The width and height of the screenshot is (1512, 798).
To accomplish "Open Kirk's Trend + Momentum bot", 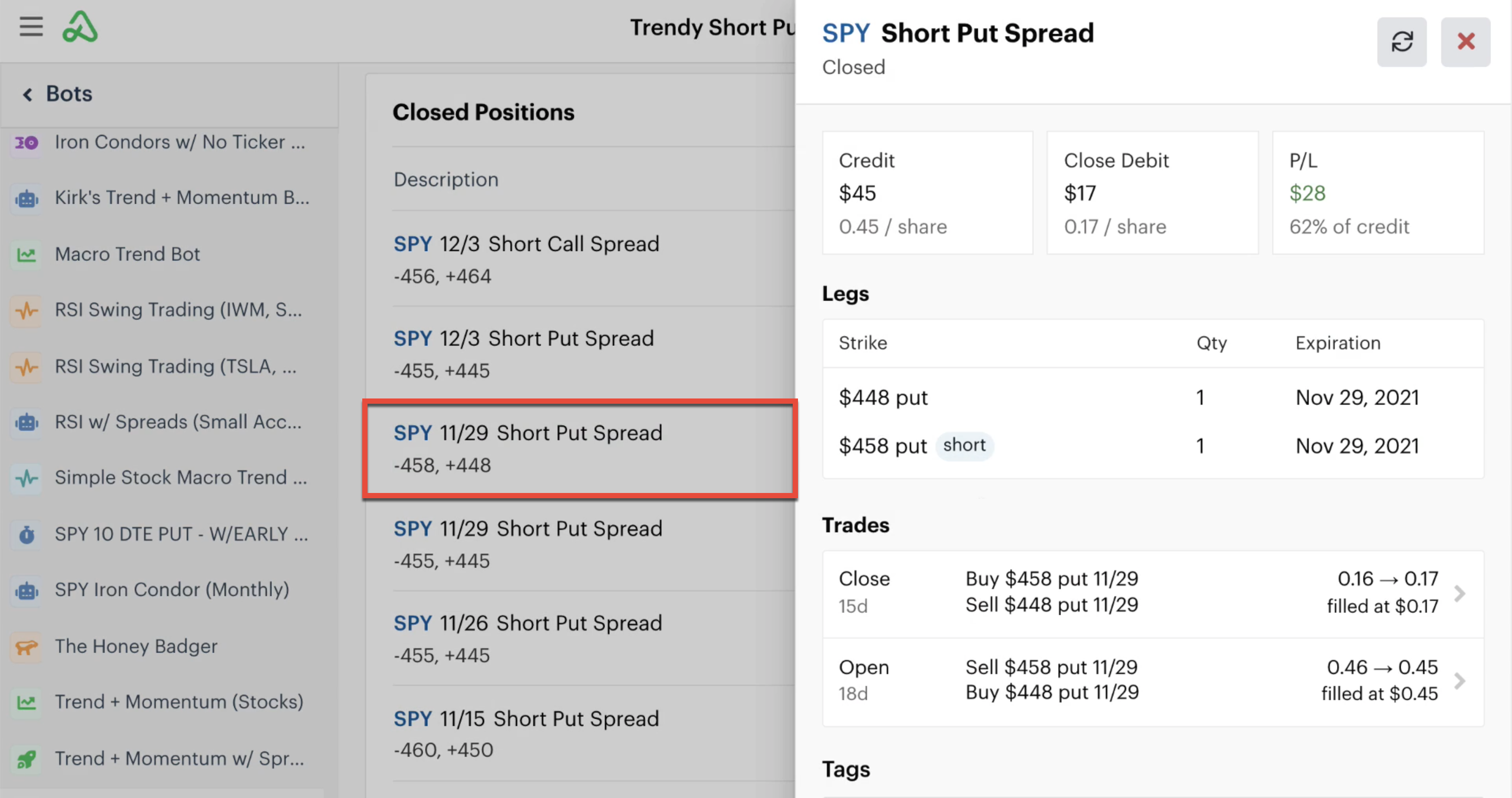I will coord(182,198).
